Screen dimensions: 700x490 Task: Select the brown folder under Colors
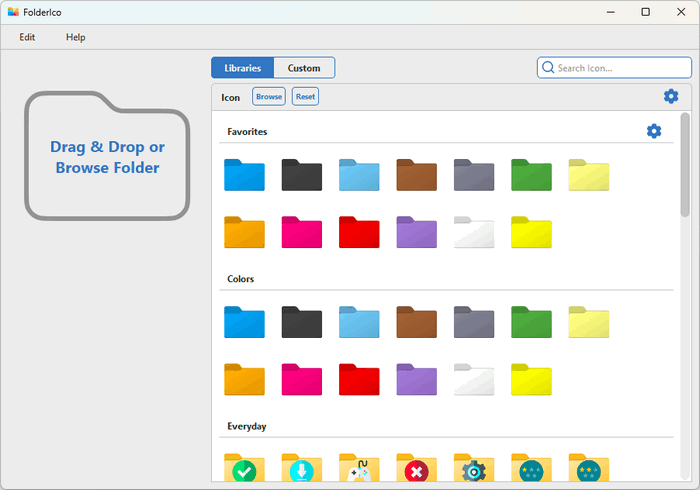coord(417,322)
